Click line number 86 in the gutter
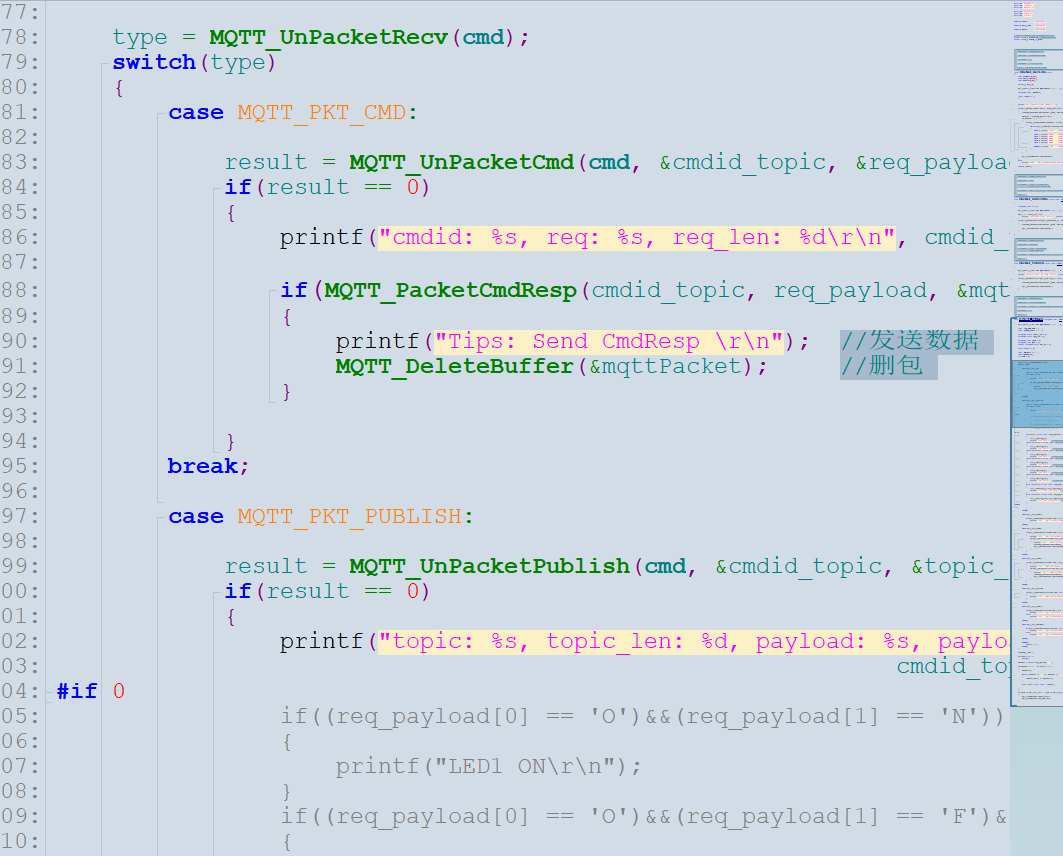 click(20, 238)
